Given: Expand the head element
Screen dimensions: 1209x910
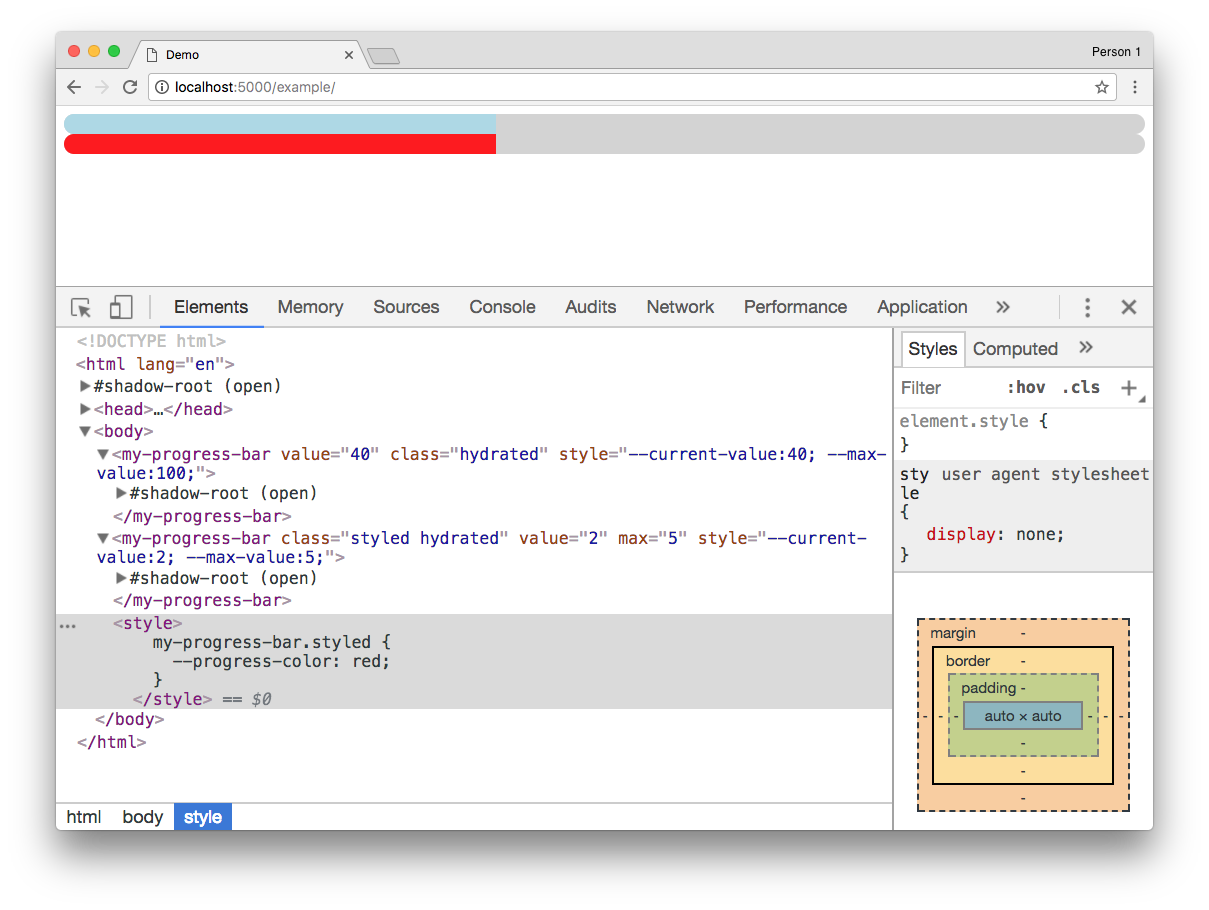Looking at the screenshot, I should click(85, 408).
